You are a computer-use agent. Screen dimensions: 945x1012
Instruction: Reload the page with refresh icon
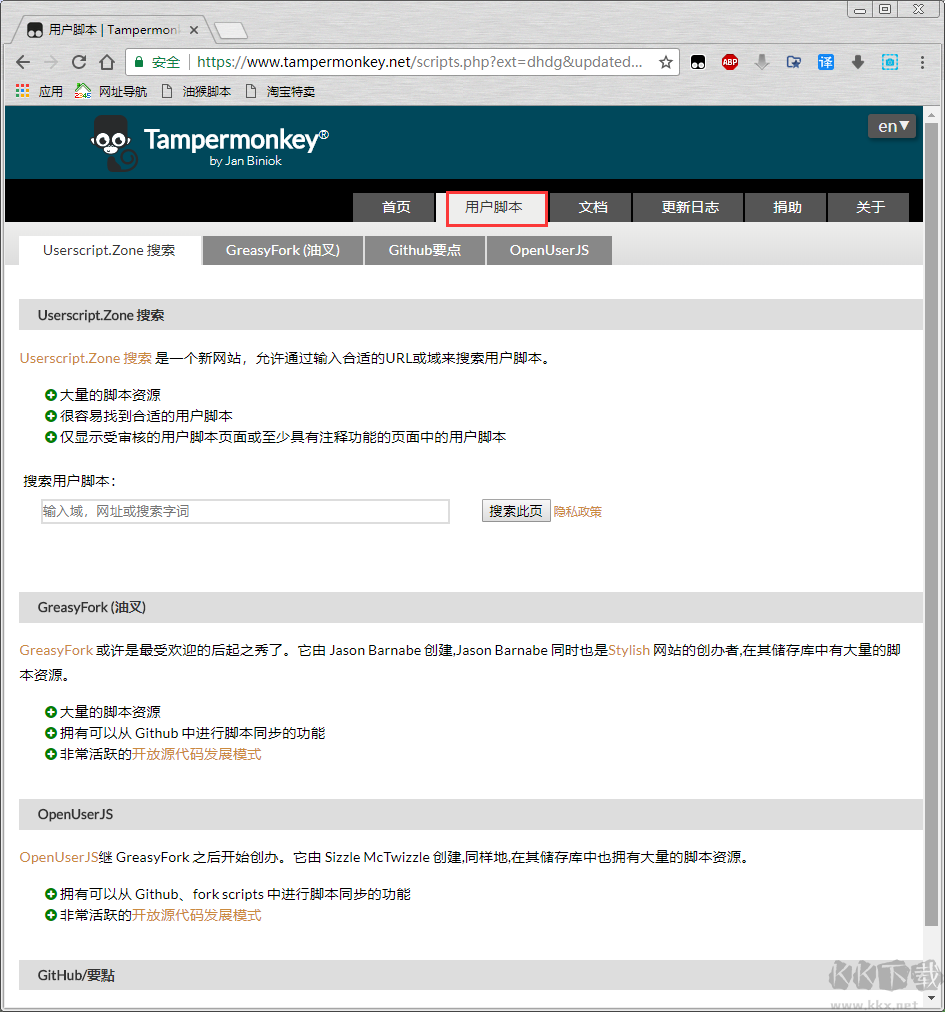[x=79, y=62]
